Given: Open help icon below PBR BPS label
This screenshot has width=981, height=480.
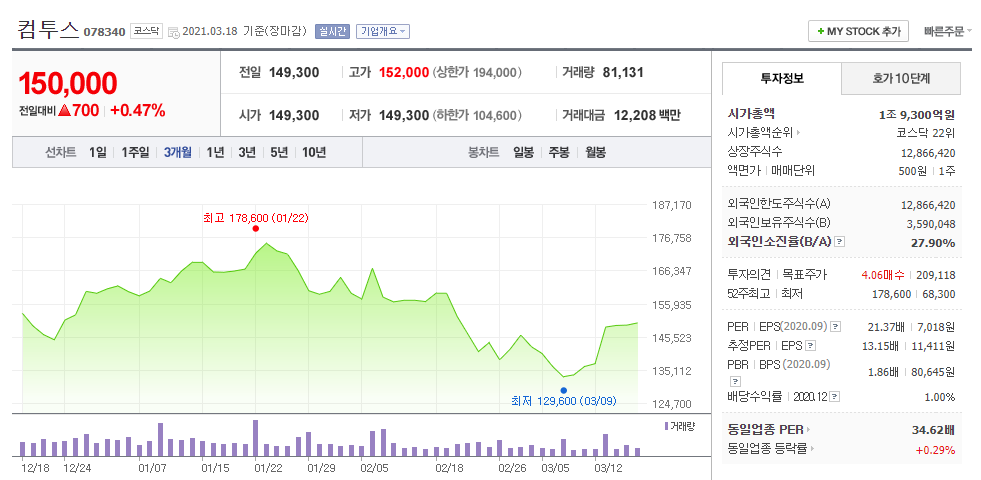Looking at the screenshot, I should [x=736, y=380].
